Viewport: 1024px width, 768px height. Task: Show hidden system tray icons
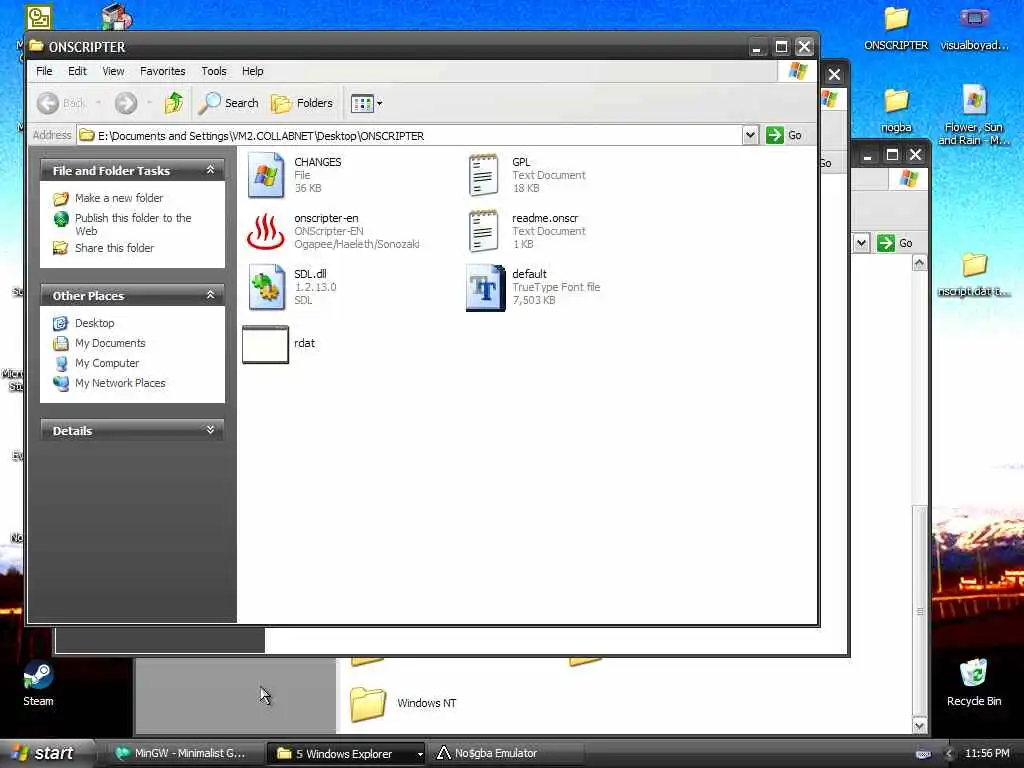tap(949, 754)
